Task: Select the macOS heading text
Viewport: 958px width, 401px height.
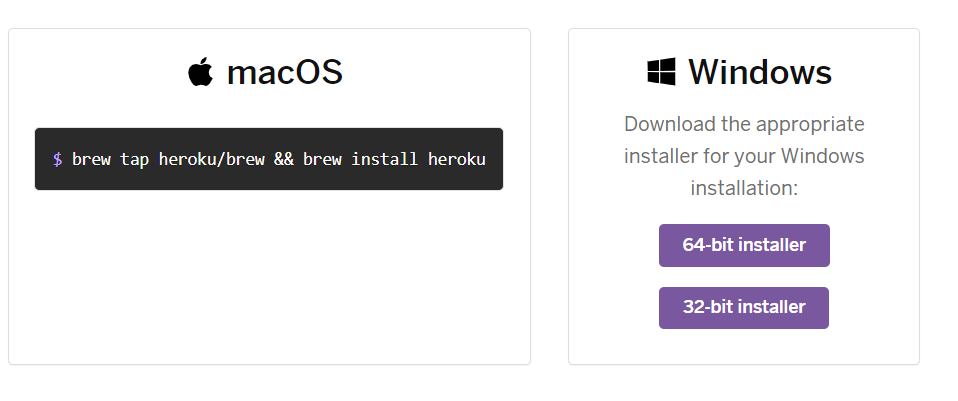Action: pyautogui.click(x=284, y=72)
